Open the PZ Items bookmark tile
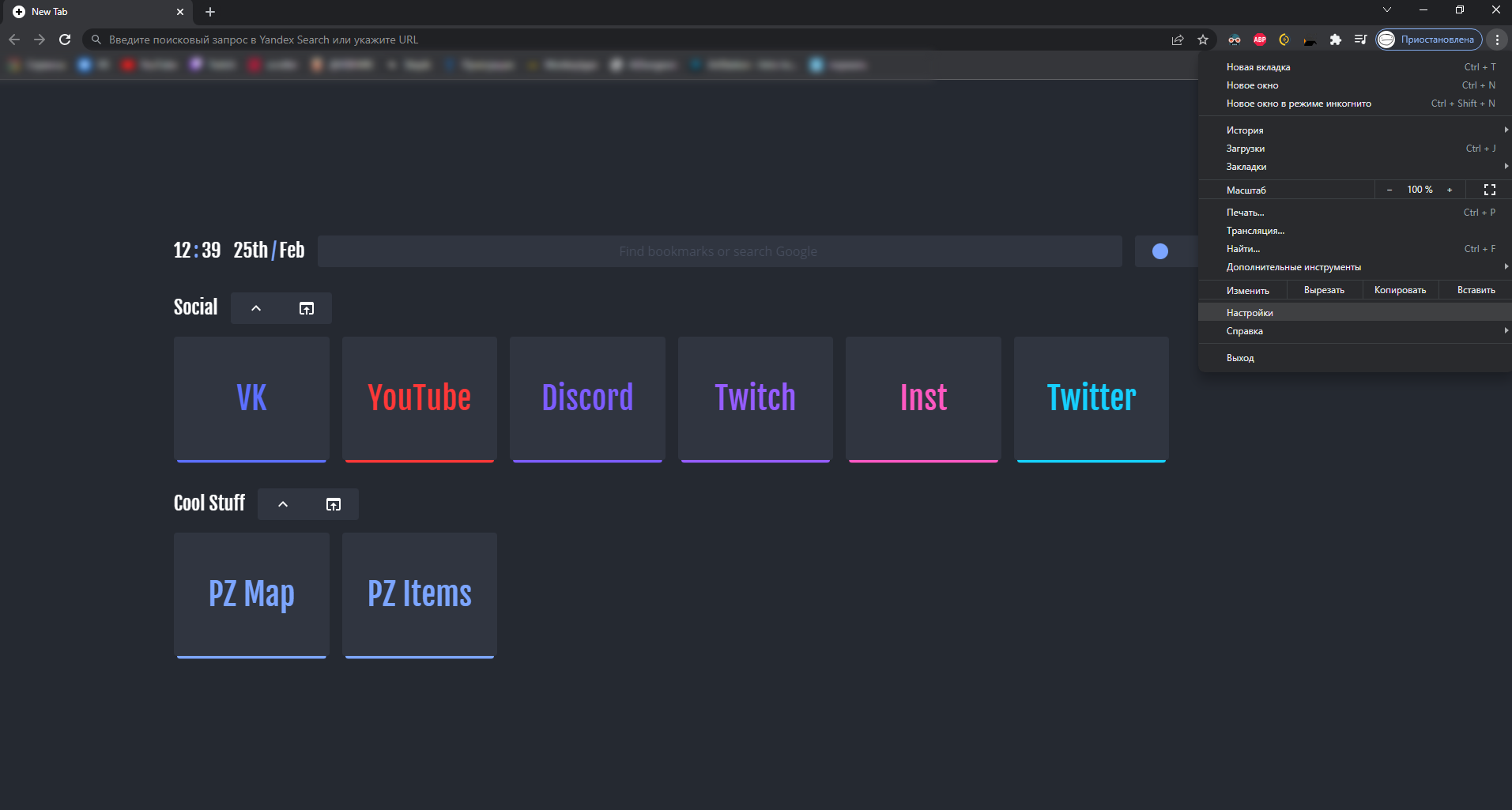The height and width of the screenshot is (810, 1512). tap(420, 595)
